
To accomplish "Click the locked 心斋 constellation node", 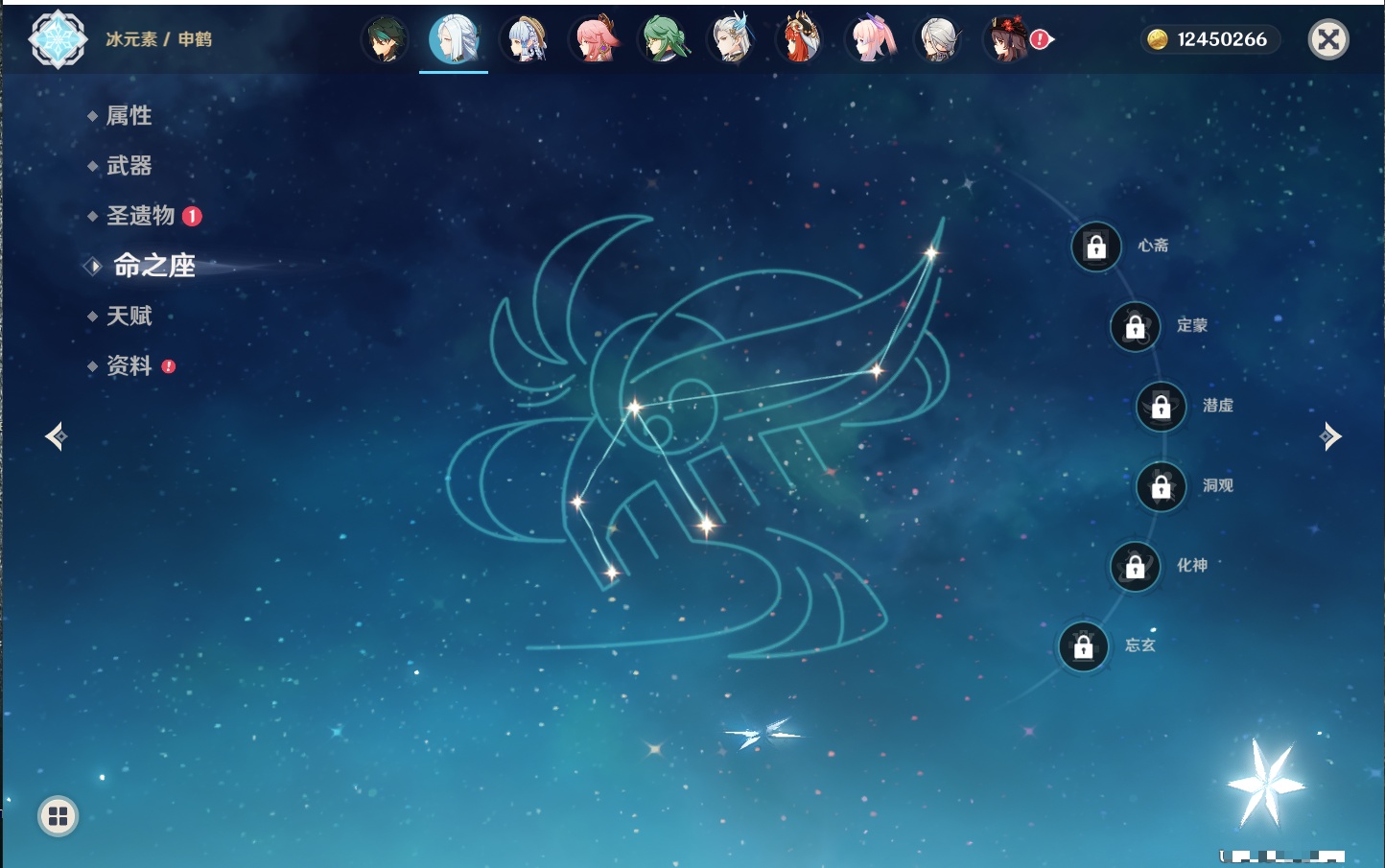I will coord(1096,246).
